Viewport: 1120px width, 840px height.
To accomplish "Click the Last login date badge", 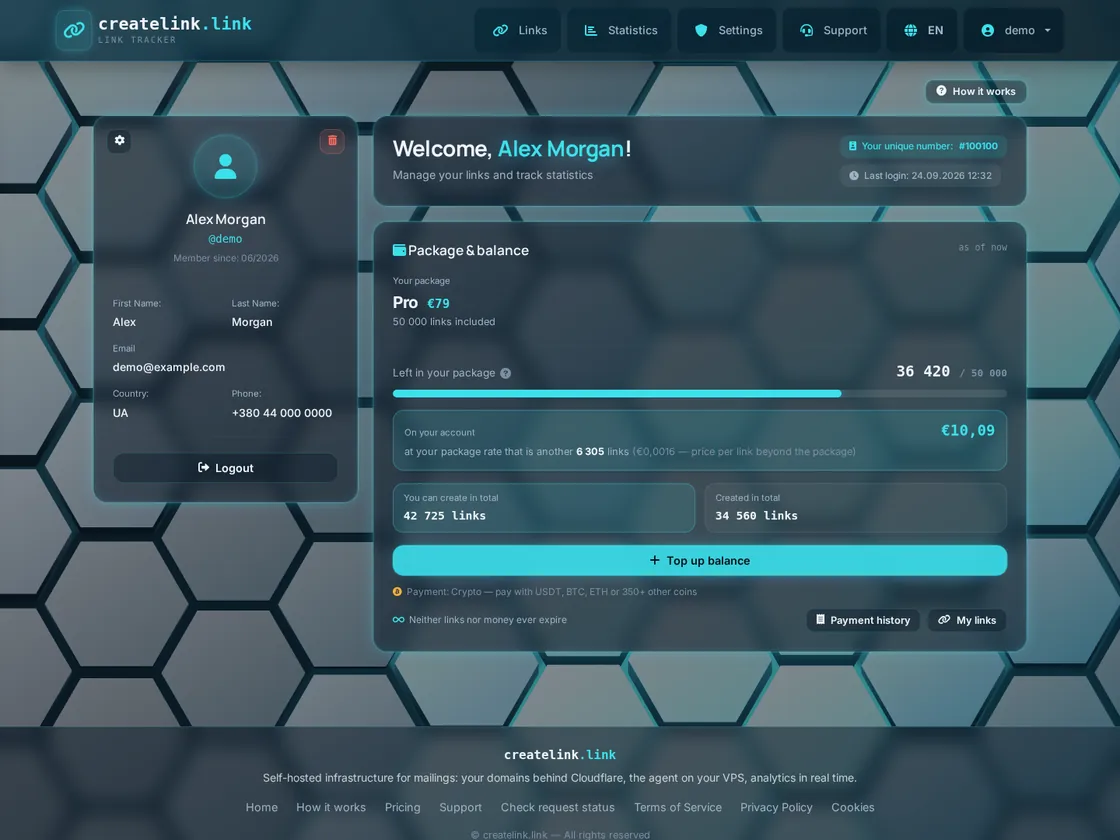I will tap(921, 176).
